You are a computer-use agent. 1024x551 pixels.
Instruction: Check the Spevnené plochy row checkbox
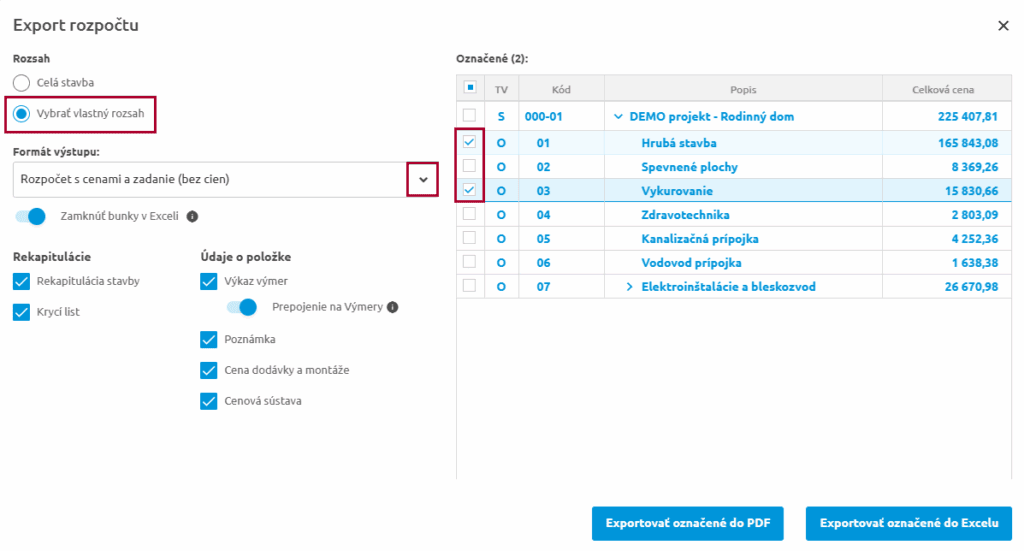pyautogui.click(x=470, y=167)
